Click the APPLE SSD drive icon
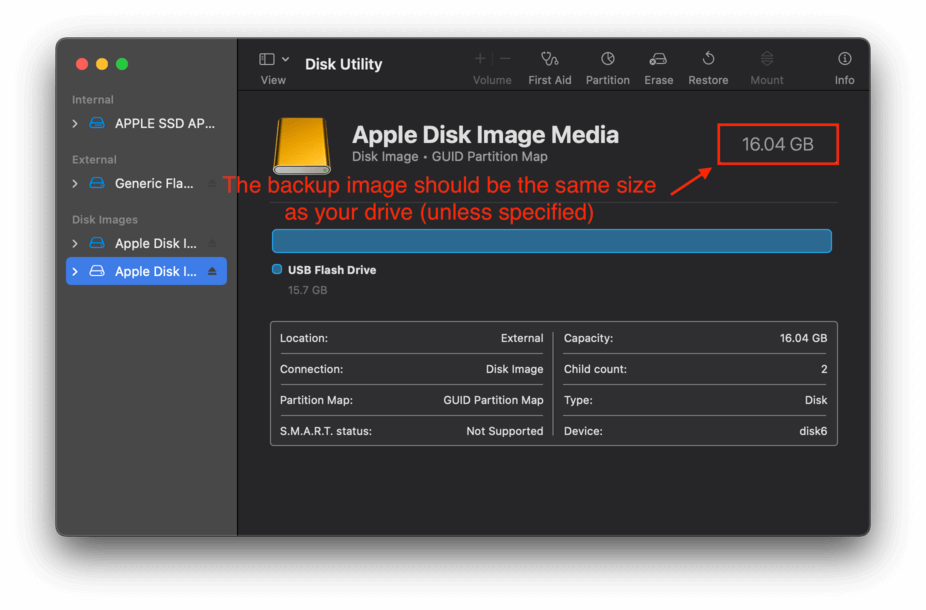Viewport: 926px width, 610px height. (x=97, y=123)
